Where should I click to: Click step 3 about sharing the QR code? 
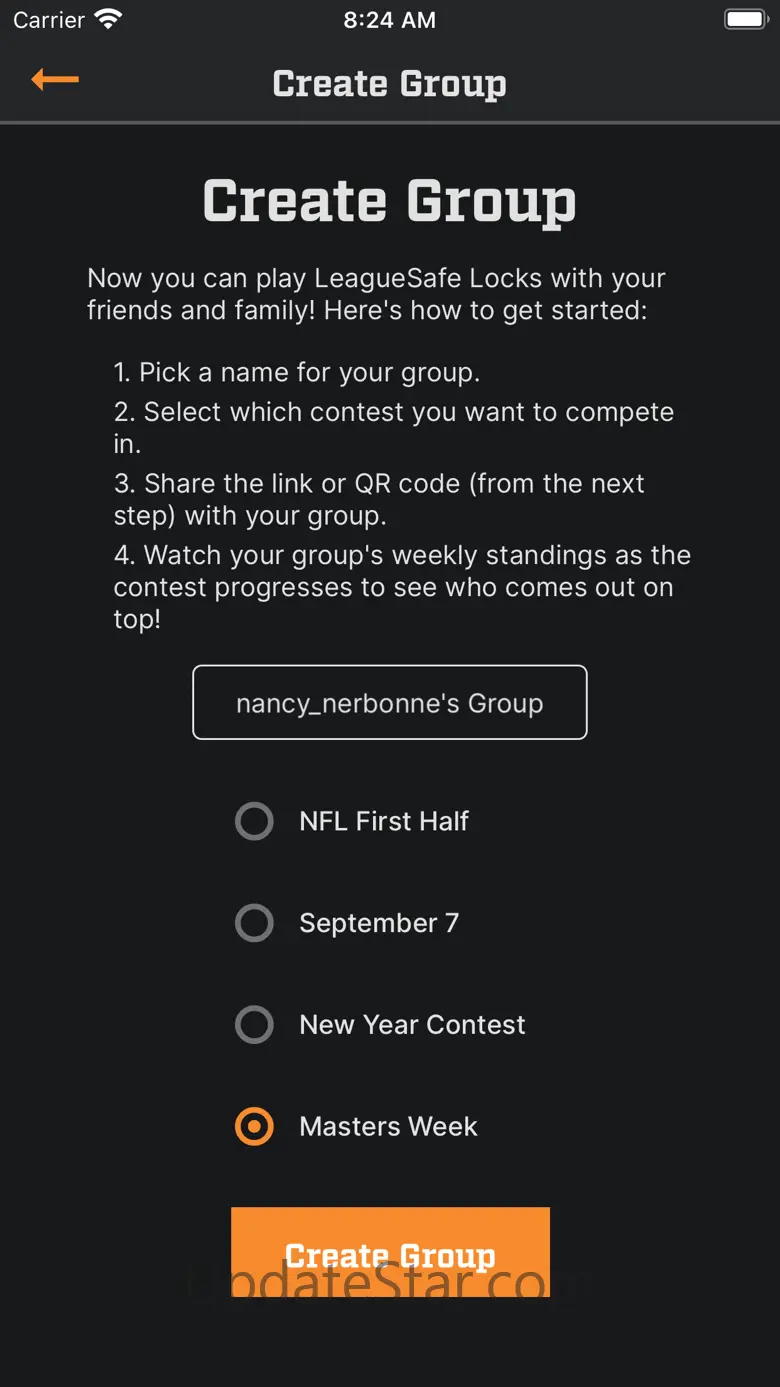380,499
